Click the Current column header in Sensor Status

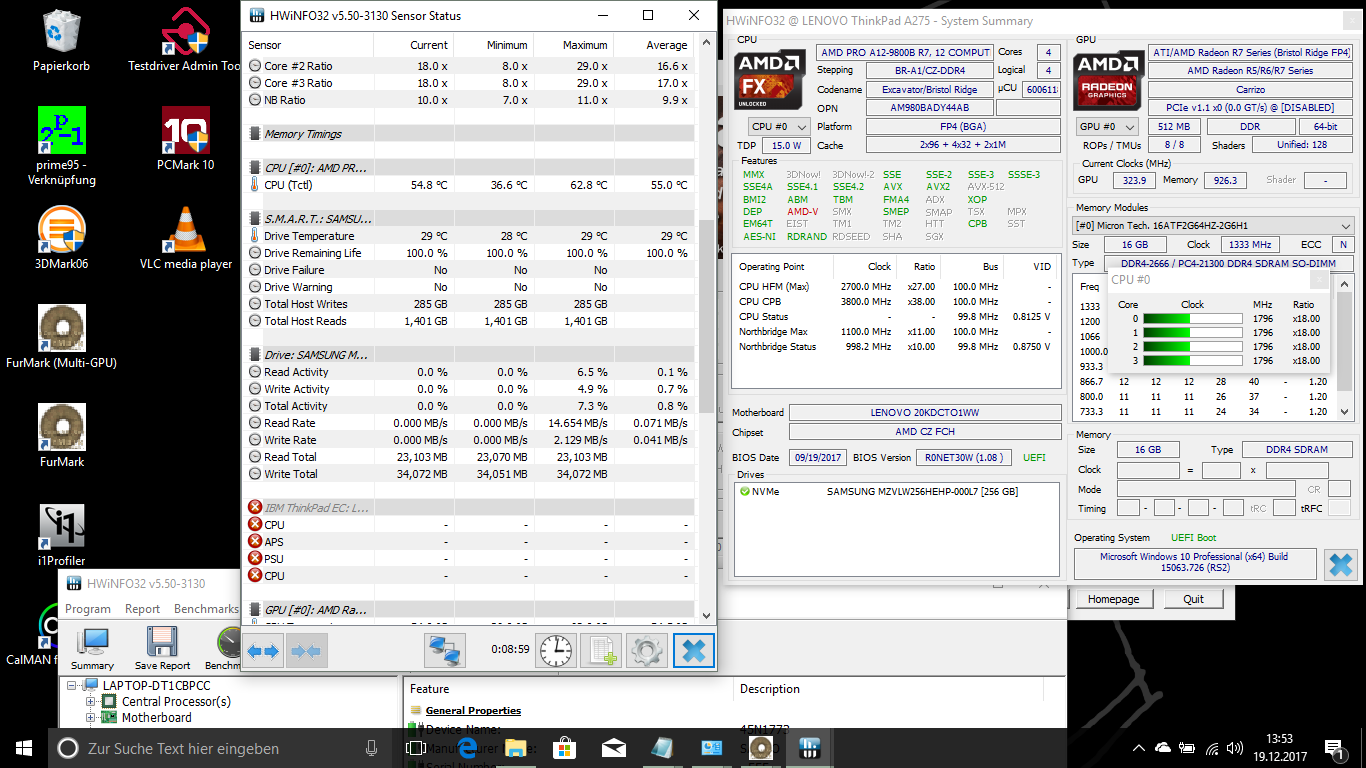point(413,45)
